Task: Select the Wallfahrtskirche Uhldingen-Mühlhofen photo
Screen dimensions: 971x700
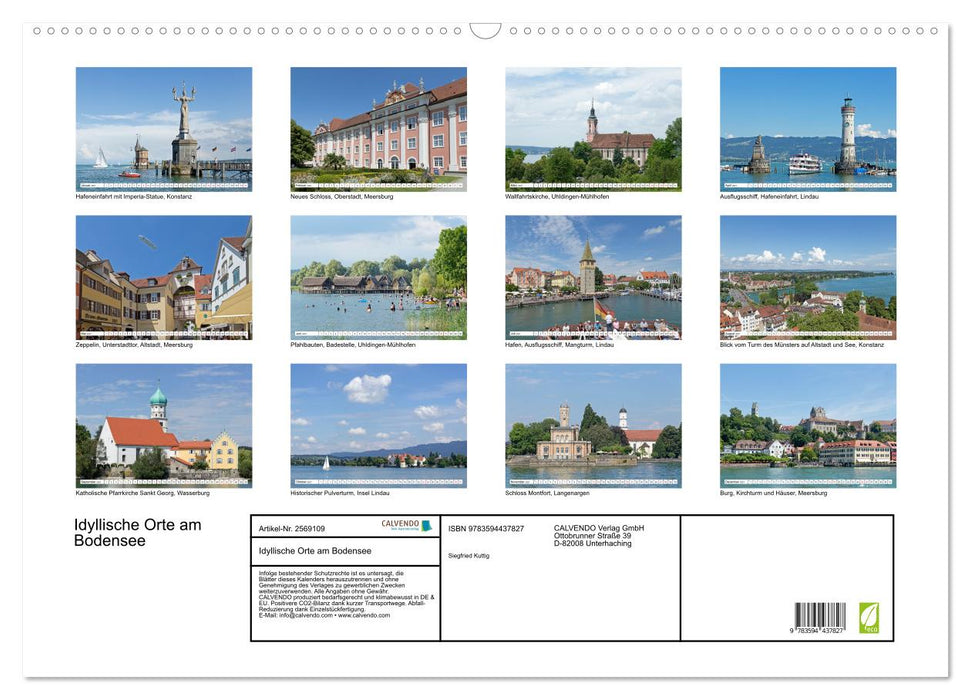Action: coord(593,129)
